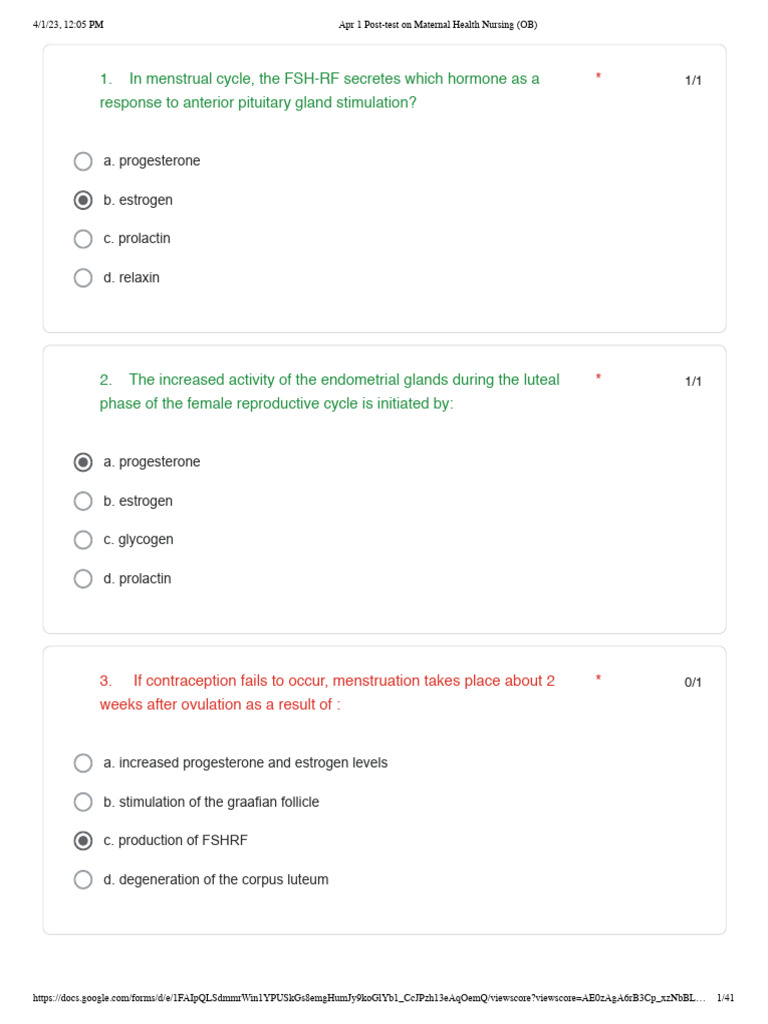Select 'b. estrogen' radio in question 1
This screenshot has width=768, height=1024.
coord(83,200)
